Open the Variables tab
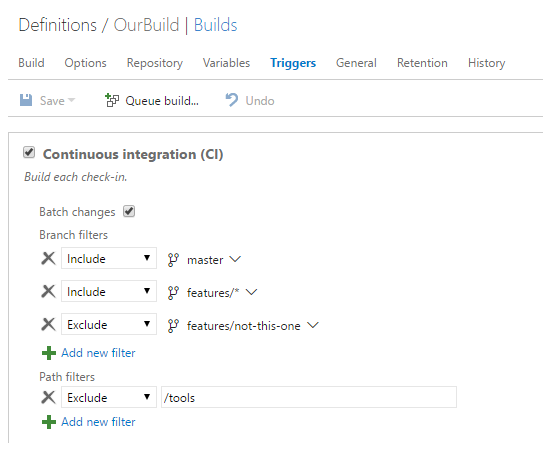The image size is (550, 450). [x=226, y=63]
